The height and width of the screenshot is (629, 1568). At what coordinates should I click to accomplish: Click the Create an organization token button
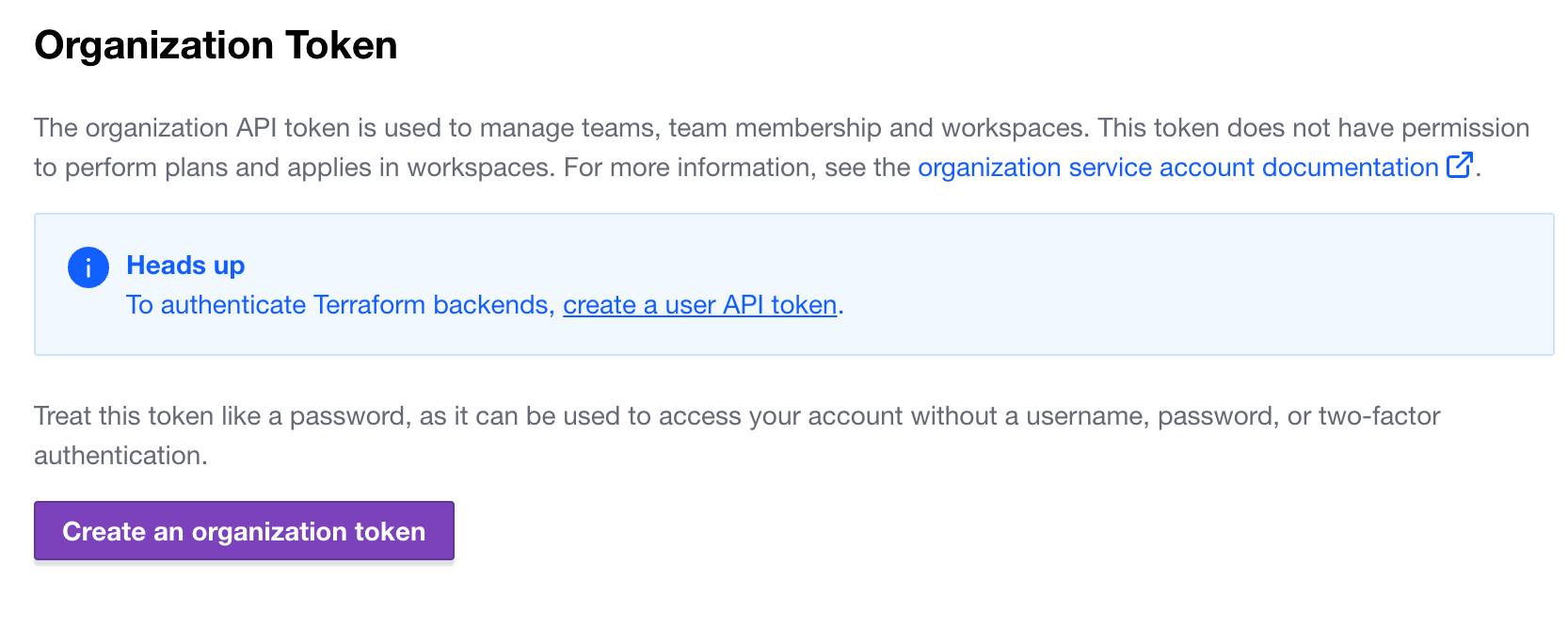[244, 531]
